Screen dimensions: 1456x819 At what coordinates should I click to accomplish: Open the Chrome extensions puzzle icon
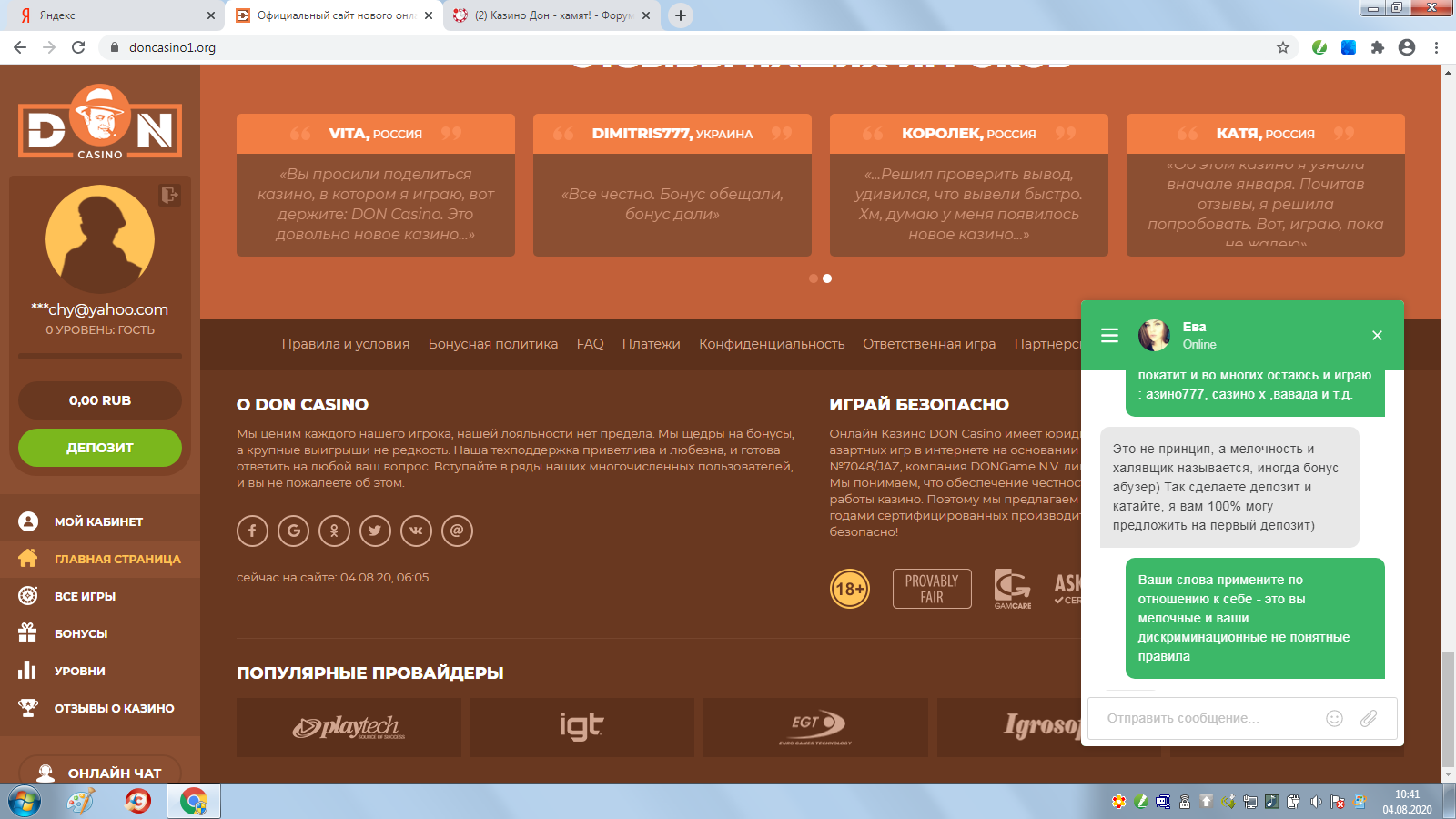point(1378,47)
